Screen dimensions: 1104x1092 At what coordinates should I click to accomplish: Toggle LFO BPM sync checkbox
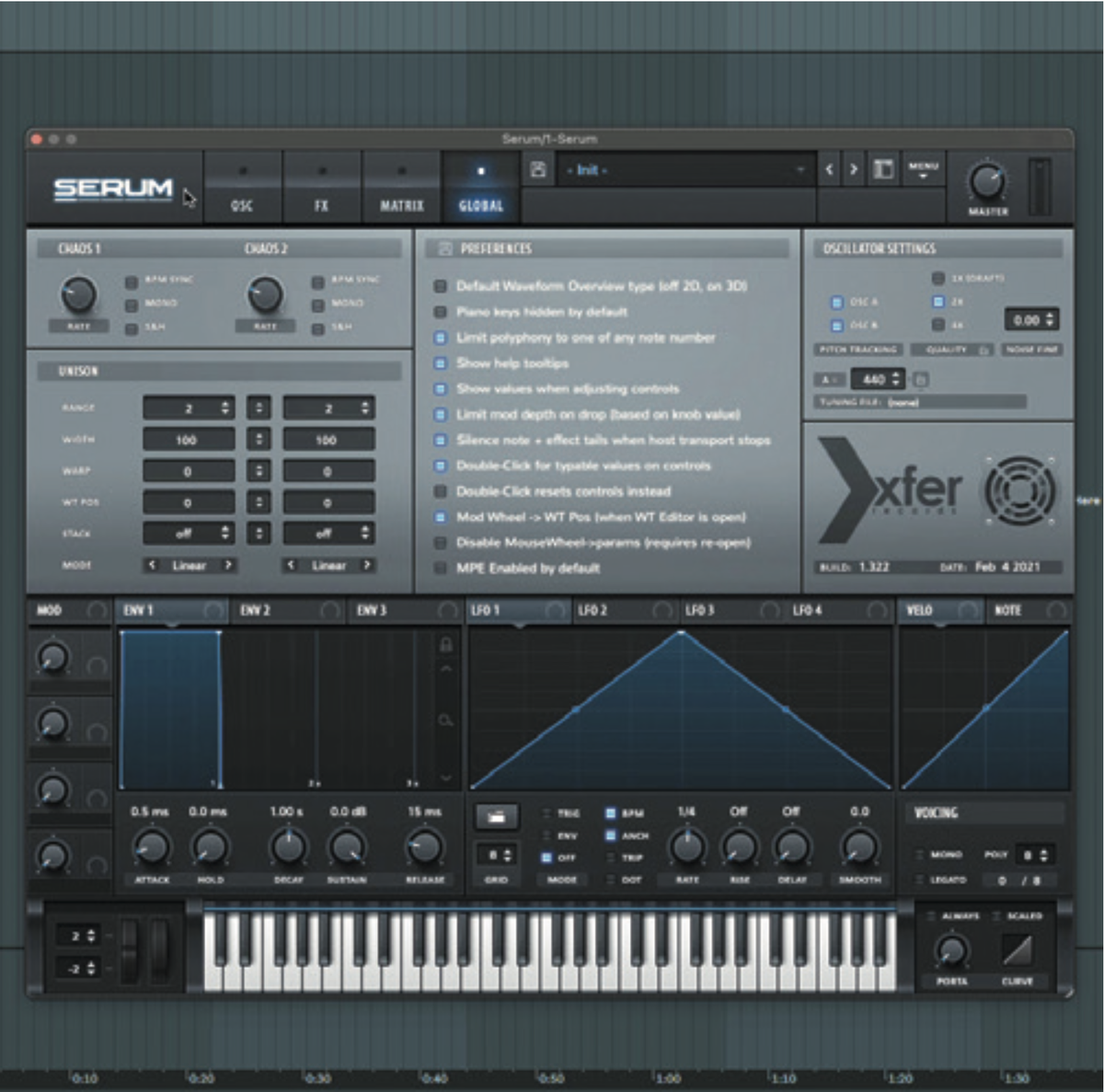point(610,813)
